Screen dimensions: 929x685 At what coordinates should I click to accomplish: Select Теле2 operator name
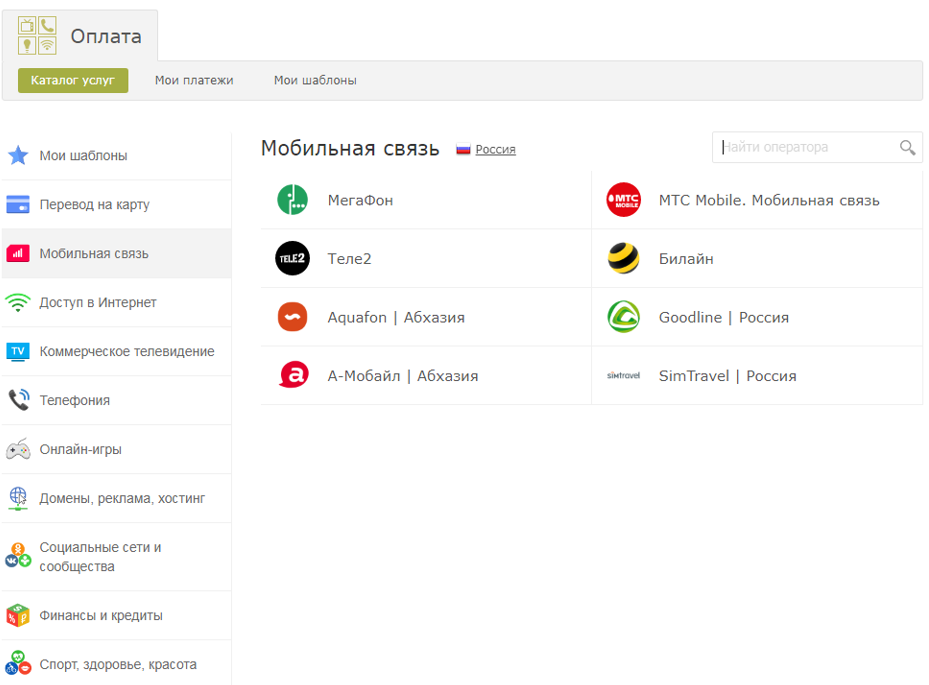point(350,259)
